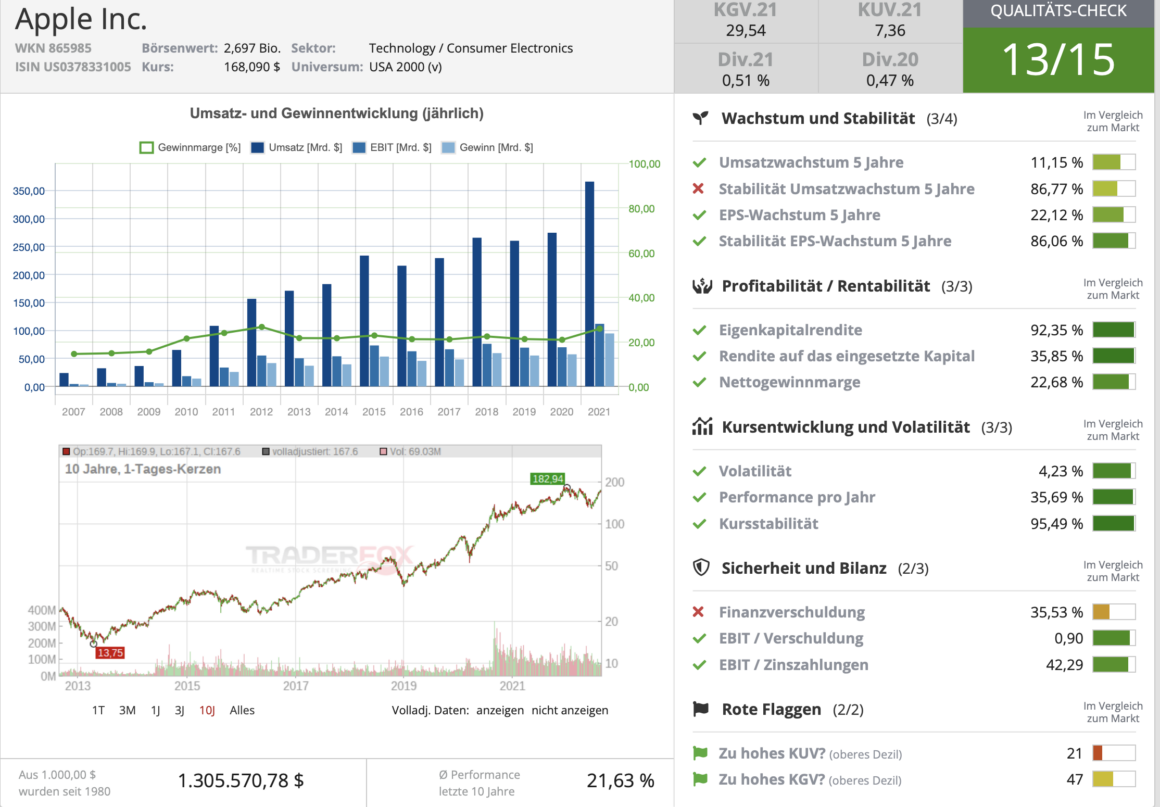This screenshot has height=807, width=1160.
Task: Toggle the Umsatz [Mrd. $] legend series
Action: [x=287, y=147]
